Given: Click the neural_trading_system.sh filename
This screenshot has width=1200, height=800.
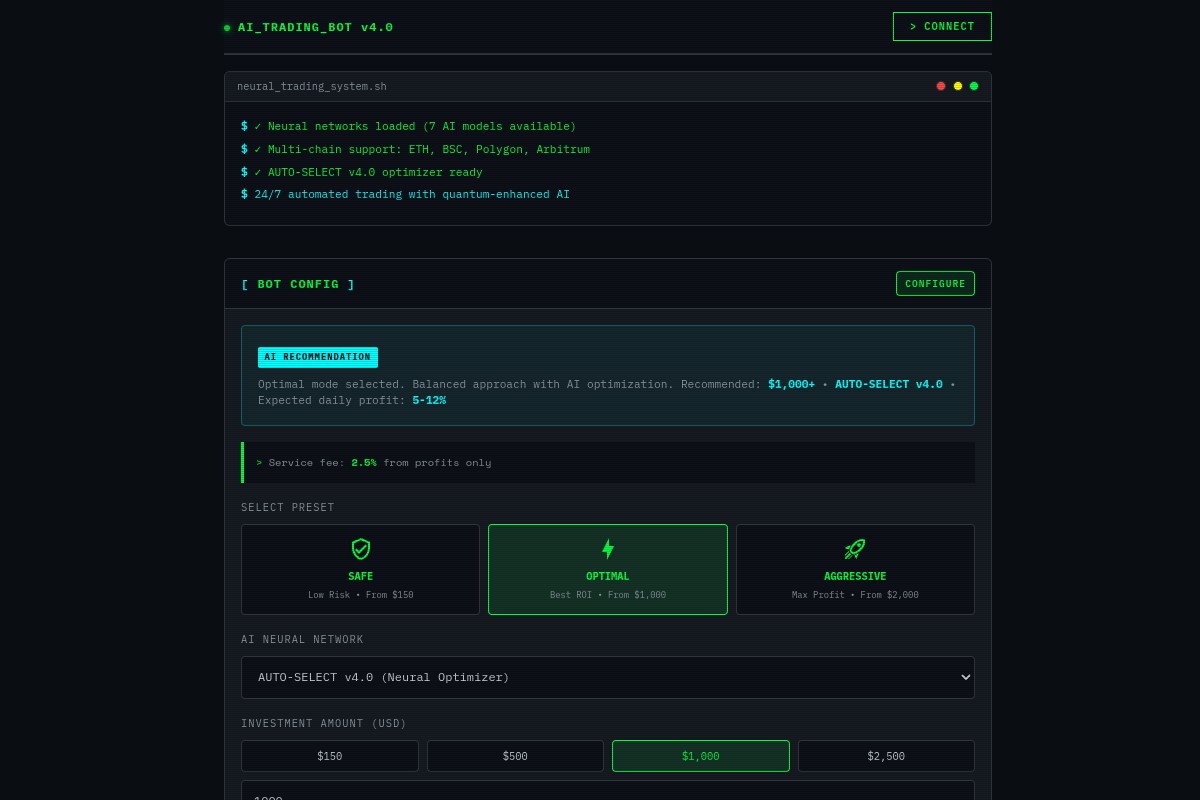Looking at the screenshot, I should coord(312,87).
